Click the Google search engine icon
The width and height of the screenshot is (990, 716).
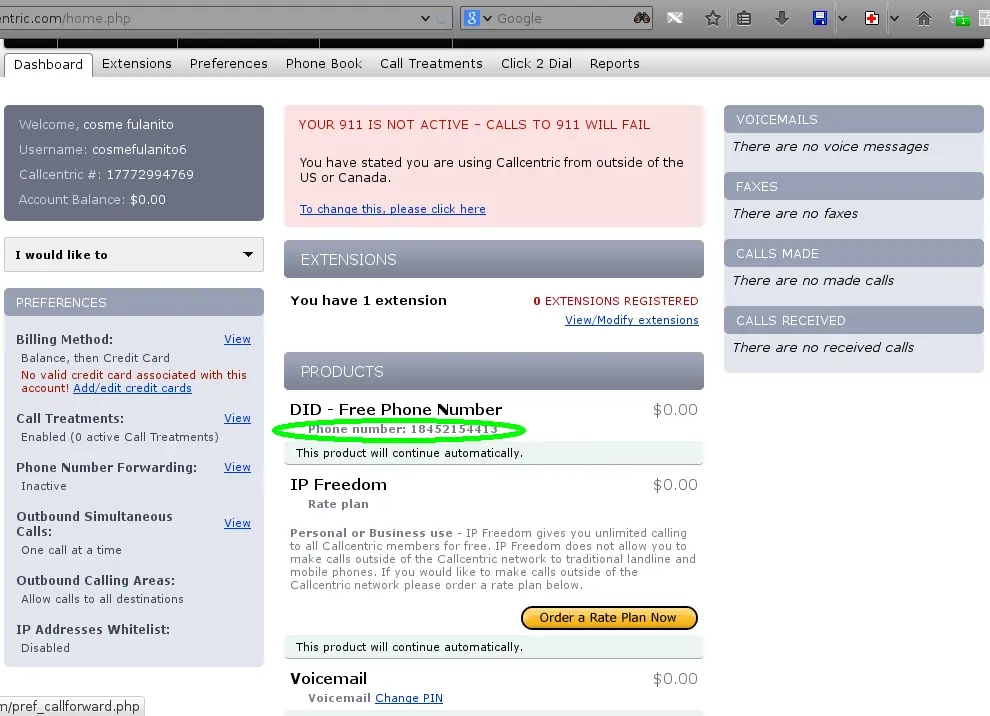pyautogui.click(x=472, y=18)
